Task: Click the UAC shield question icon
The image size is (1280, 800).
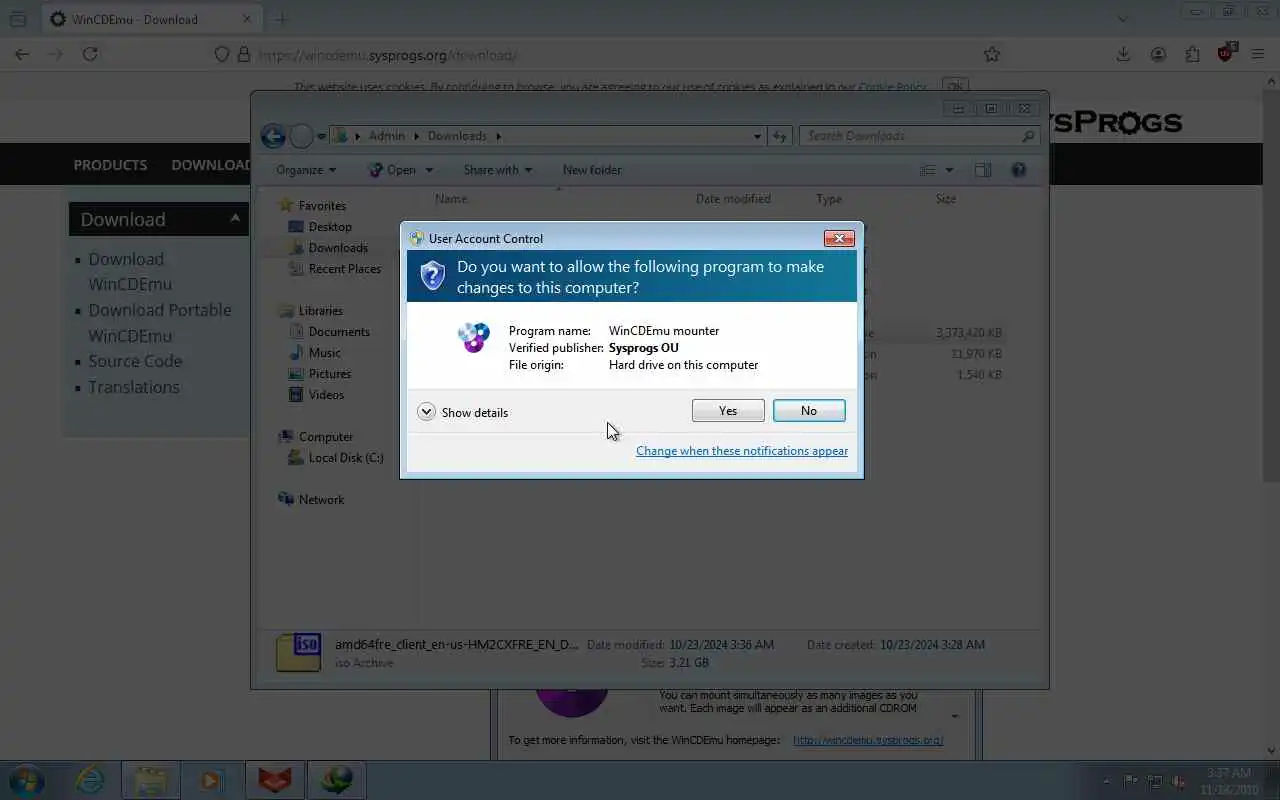Action: coord(432,275)
